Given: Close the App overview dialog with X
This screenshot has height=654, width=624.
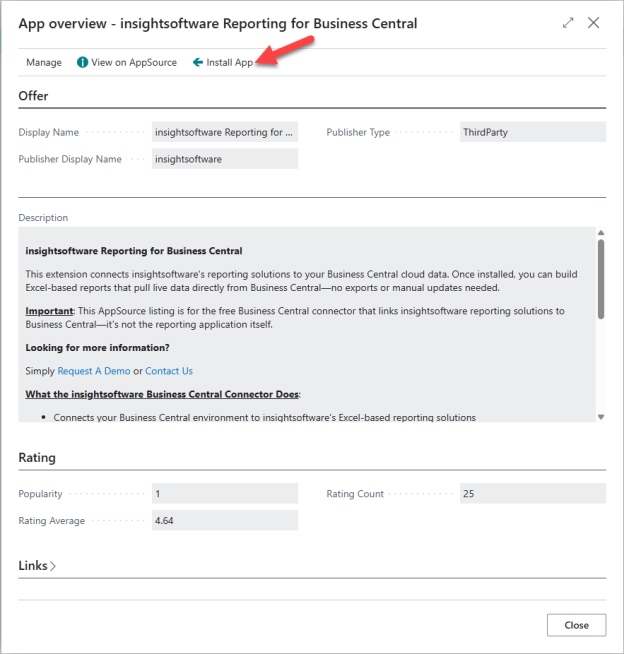Looking at the screenshot, I should point(593,23).
